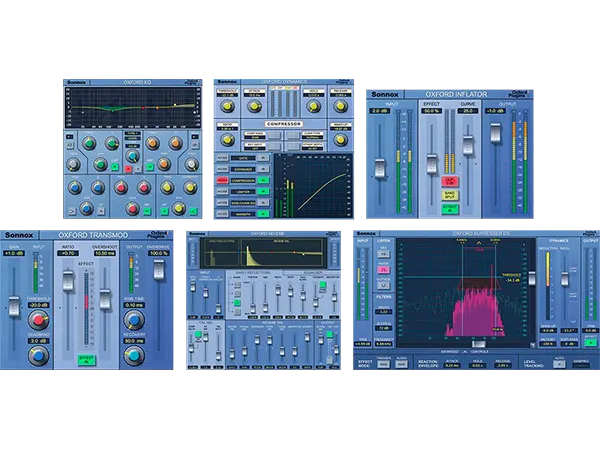Click the Attack knob in Oxford Dynamics
The width and height of the screenshot is (600, 450).
point(254,106)
